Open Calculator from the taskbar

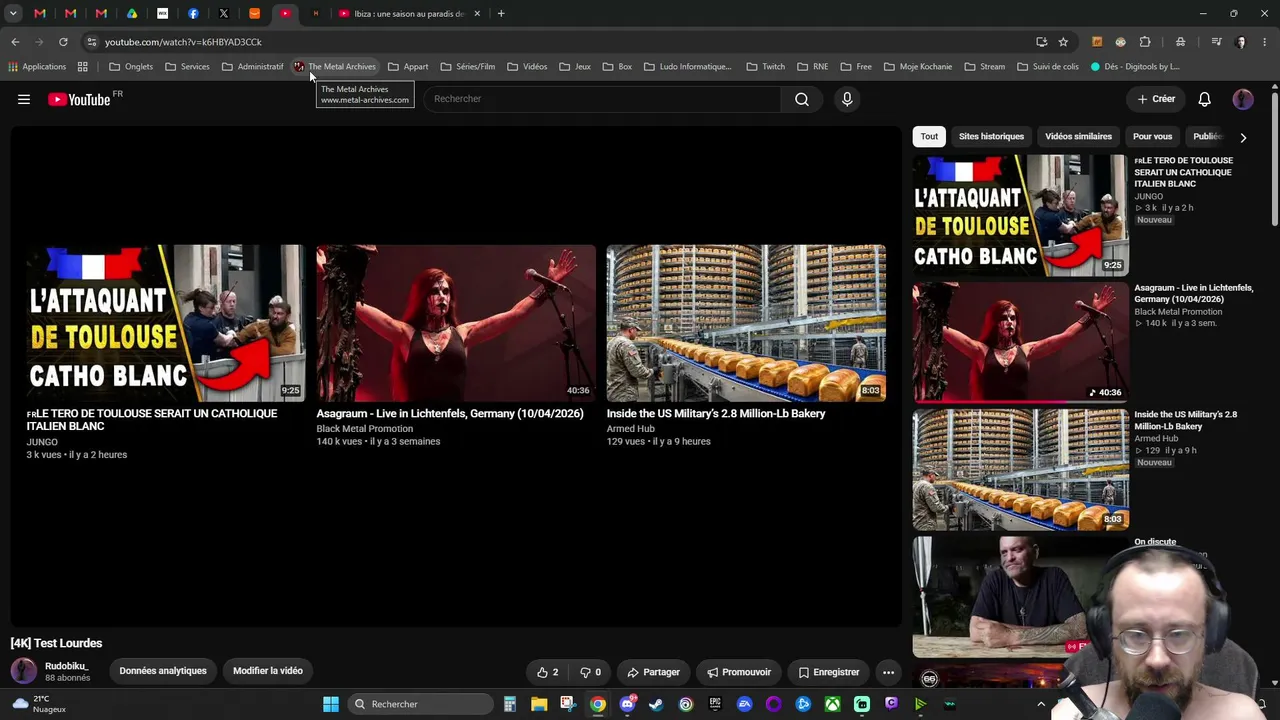[x=510, y=704]
